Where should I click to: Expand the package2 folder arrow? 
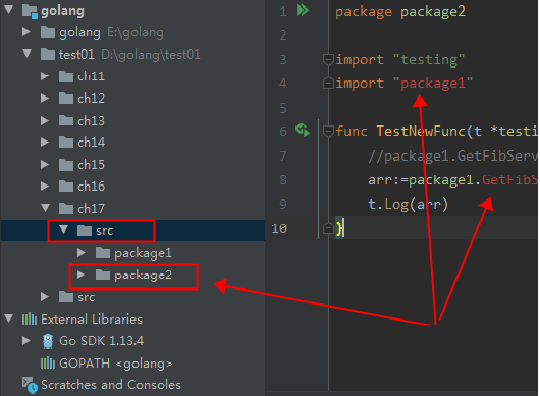tap(81, 275)
